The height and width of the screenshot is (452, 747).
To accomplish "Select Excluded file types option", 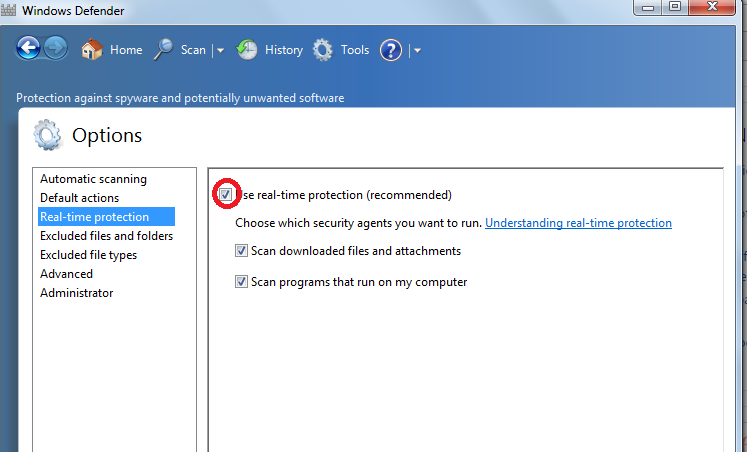I will (89, 255).
